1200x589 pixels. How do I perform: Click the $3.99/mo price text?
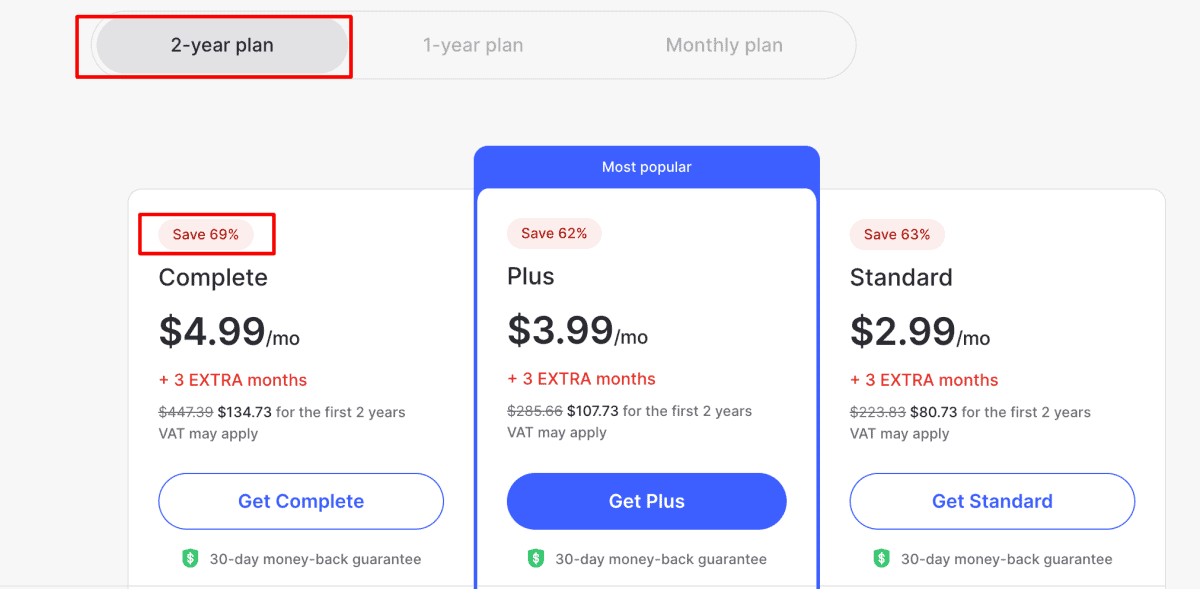pos(577,331)
